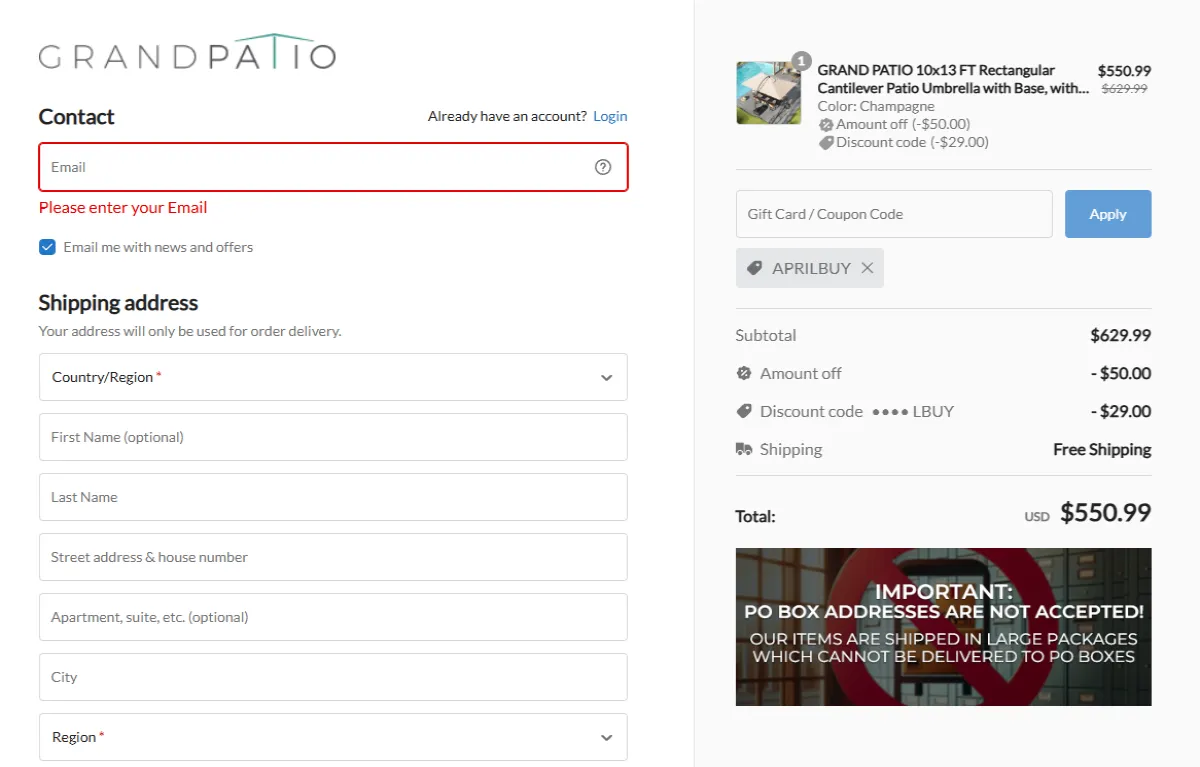Uncheck Email me with news and offers

[47, 247]
